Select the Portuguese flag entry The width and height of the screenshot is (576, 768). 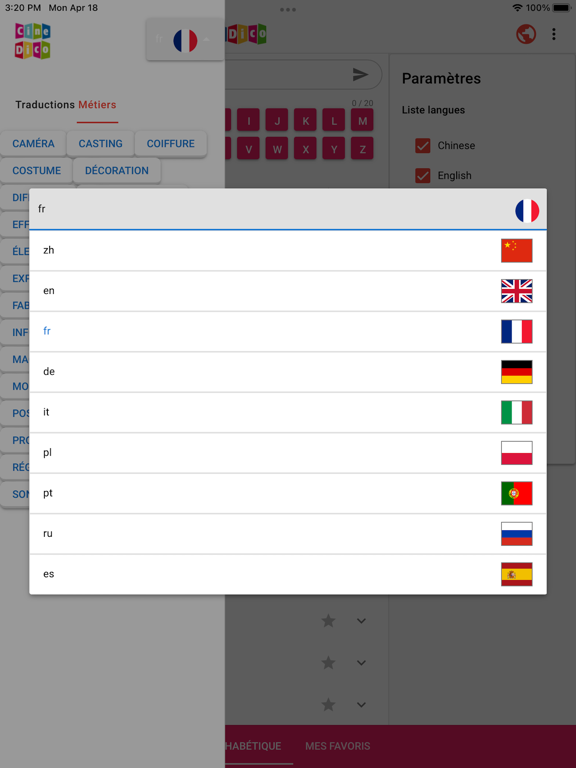pyautogui.click(x=516, y=493)
